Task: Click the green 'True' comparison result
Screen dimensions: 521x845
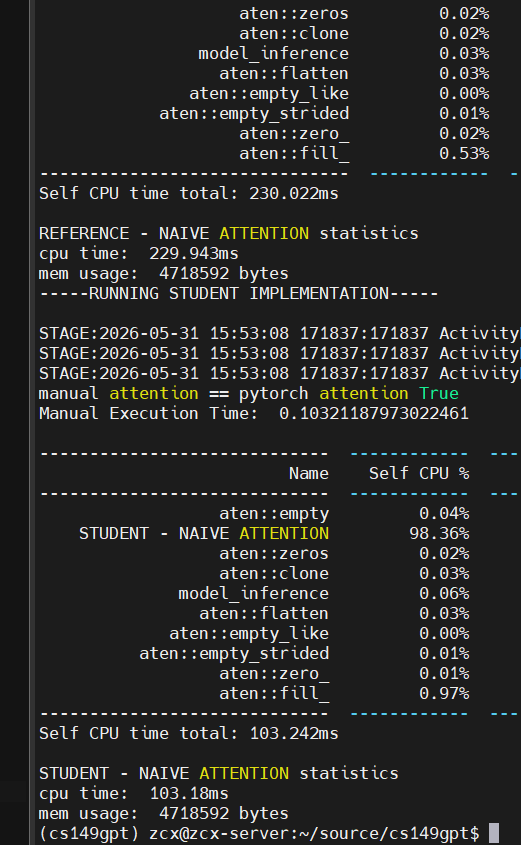Action: 439,393
